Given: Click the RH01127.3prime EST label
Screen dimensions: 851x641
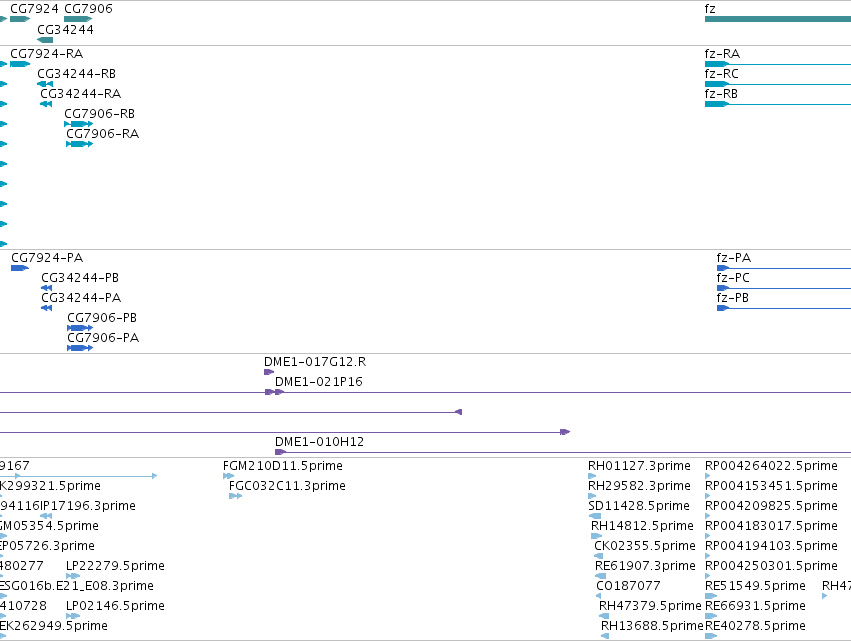Looking at the screenshot, I should tap(639, 466).
